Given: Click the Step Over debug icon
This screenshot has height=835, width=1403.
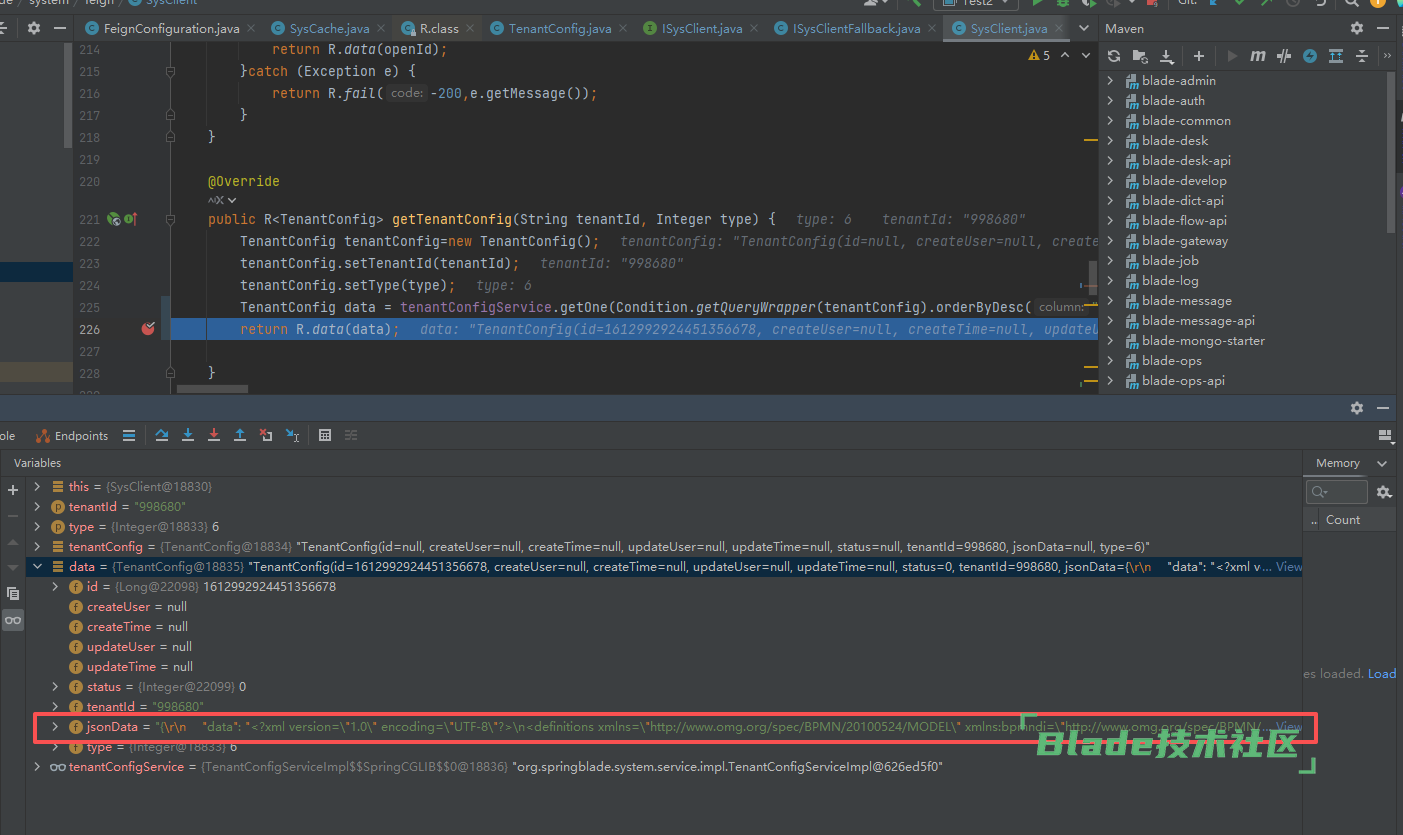Looking at the screenshot, I should pos(162,435).
